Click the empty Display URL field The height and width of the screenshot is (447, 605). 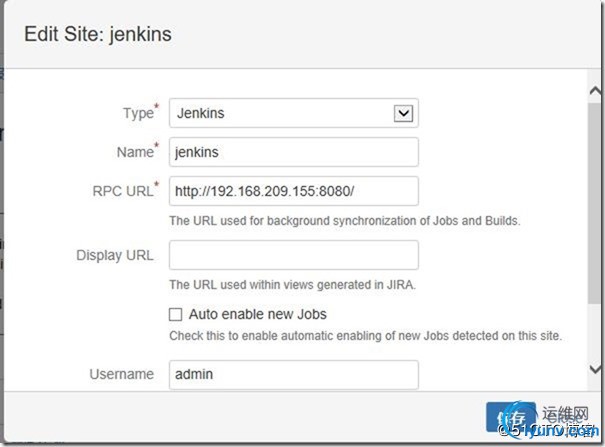click(294, 255)
